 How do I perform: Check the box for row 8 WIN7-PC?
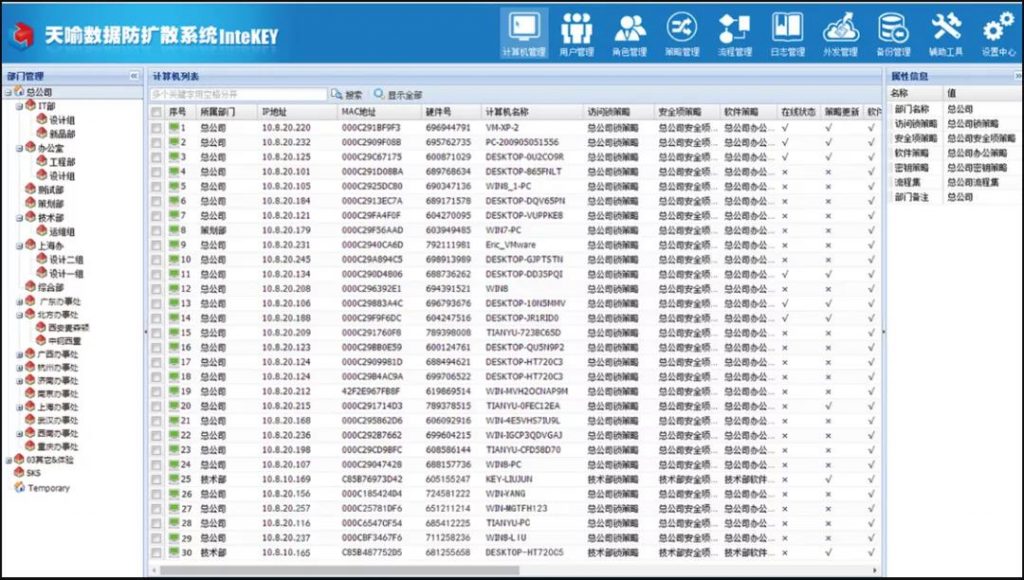click(x=156, y=231)
